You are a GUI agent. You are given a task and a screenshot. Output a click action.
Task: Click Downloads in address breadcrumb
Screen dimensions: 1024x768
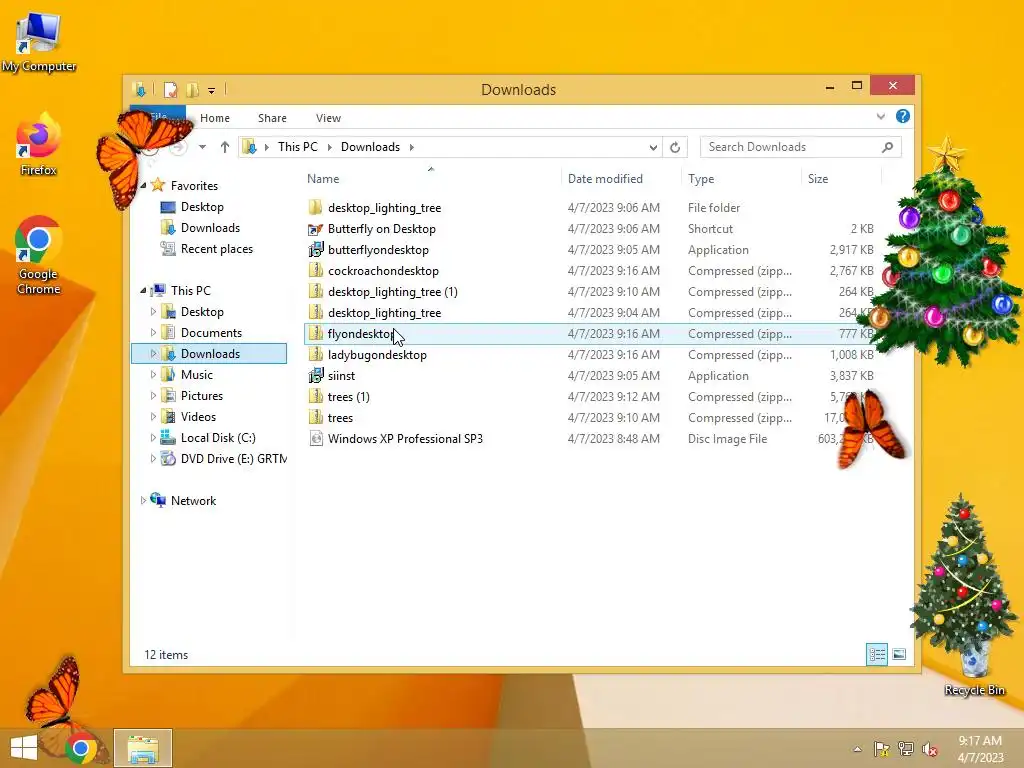tap(370, 147)
